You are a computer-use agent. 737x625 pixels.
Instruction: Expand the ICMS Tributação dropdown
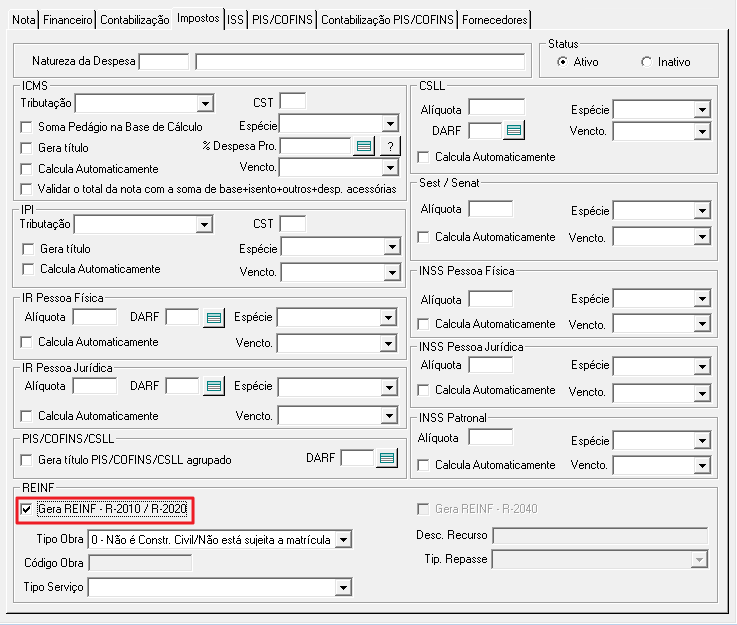pos(205,103)
